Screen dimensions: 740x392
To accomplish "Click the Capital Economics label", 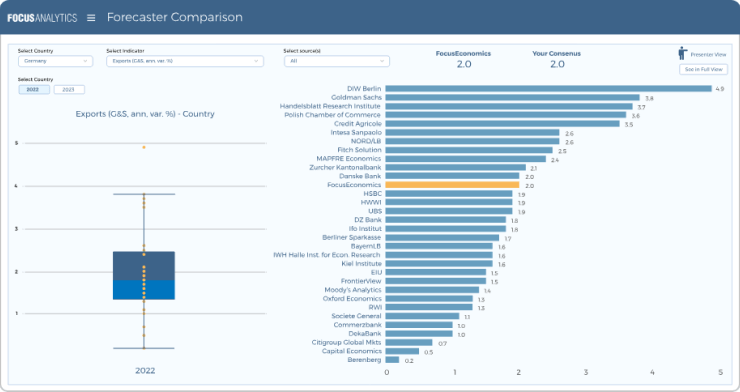I will pyautogui.click(x=352, y=351).
